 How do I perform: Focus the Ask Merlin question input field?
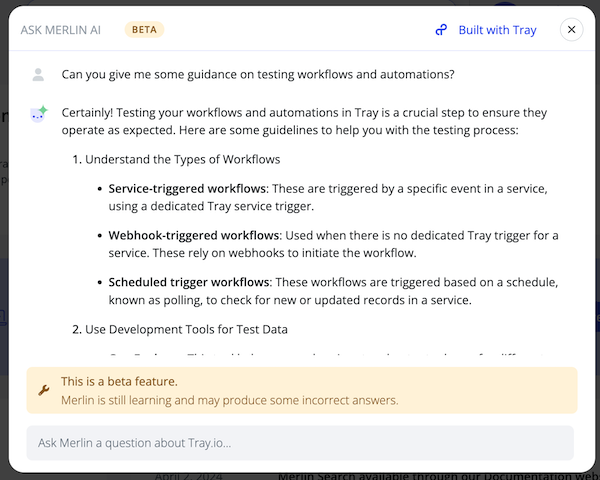300,443
